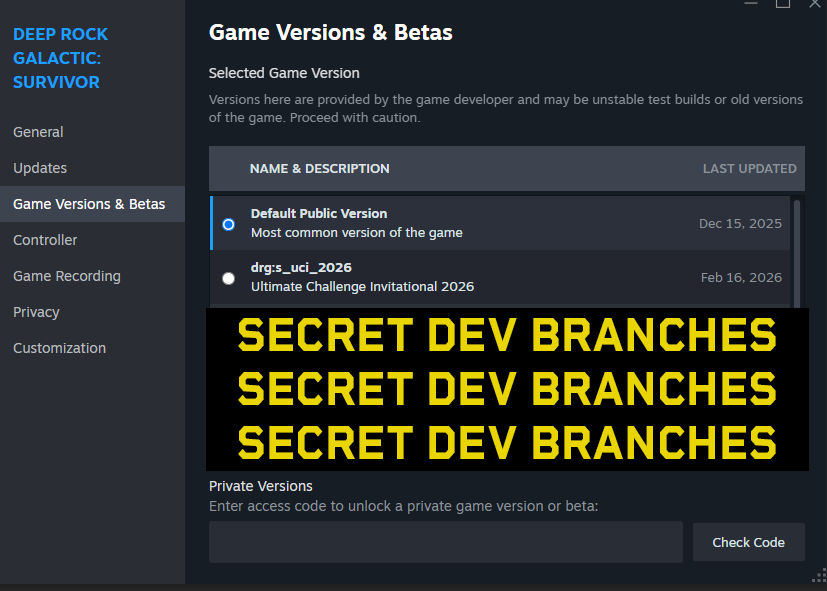The height and width of the screenshot is (591, 827).
Task: Open the Privacy section
Action: click(36, 312)
